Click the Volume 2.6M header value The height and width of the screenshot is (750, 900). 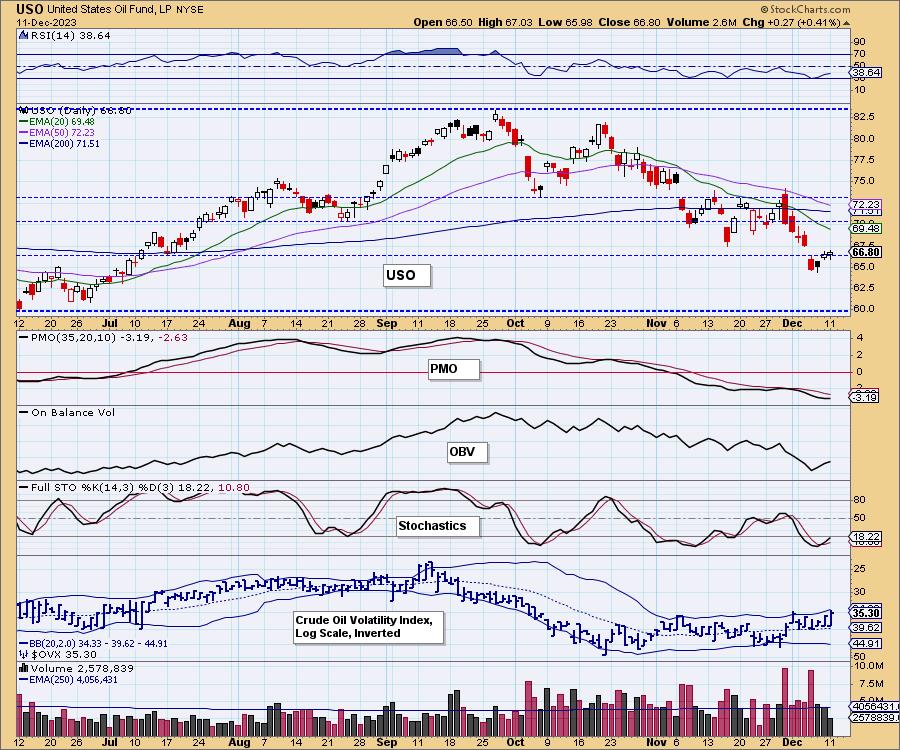[x=701, y=22]
